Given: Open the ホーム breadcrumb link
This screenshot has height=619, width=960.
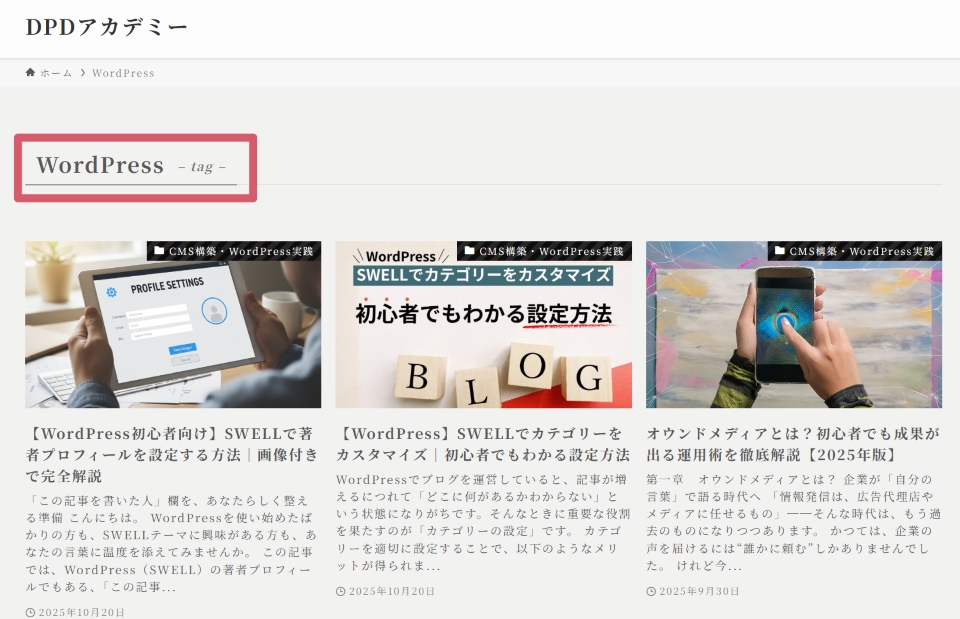Looking at the screenshot, I should 56,73.
